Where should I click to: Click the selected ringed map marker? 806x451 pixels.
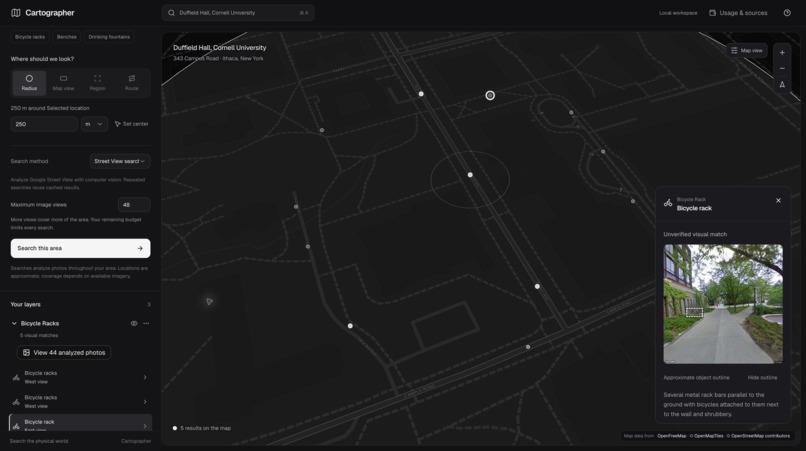(x=490, y=95)
